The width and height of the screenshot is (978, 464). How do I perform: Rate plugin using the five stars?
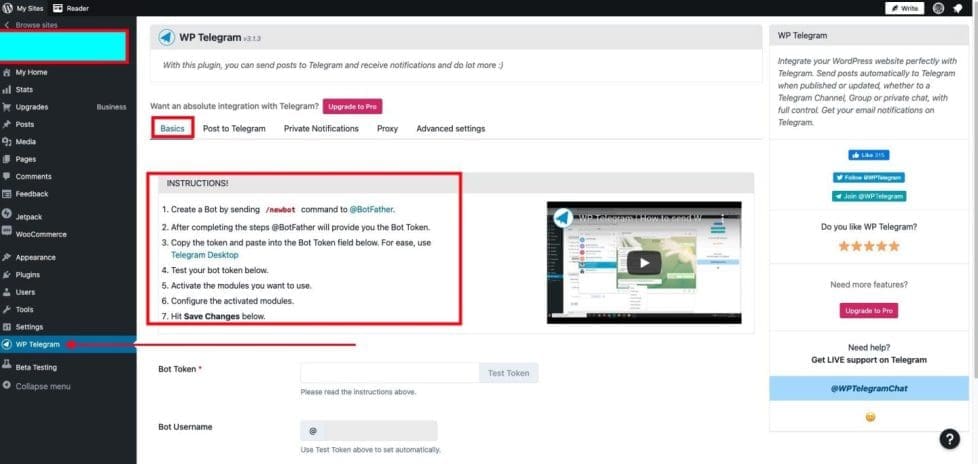(868, 246)
